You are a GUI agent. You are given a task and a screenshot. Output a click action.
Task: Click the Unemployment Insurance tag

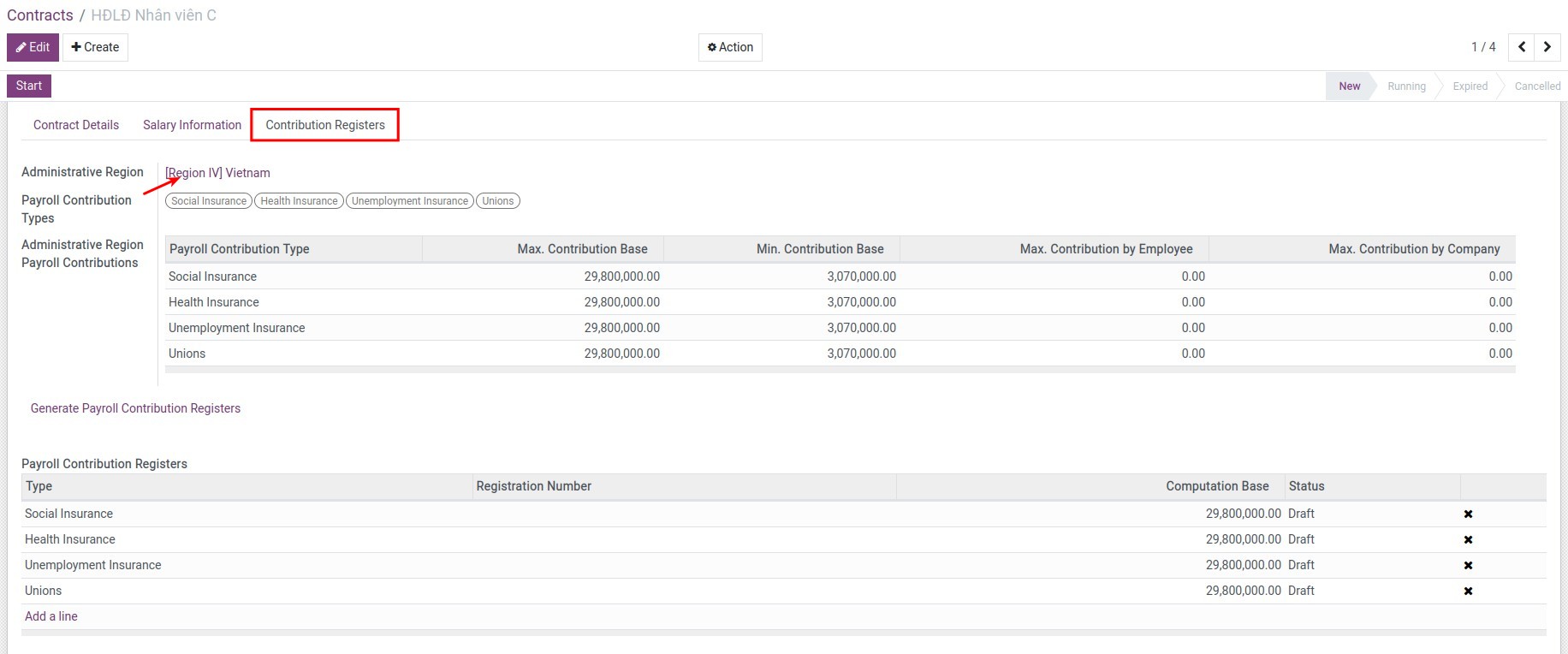(x=409, y=201)
